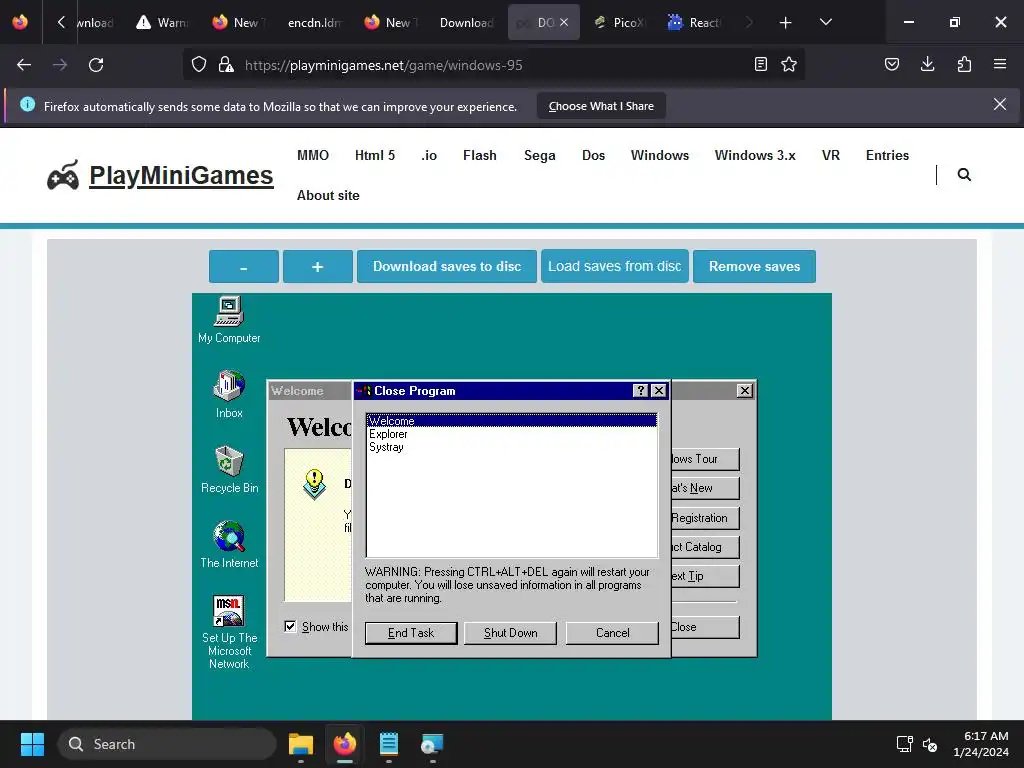Open tracking protection shield icon

[x=199, y=65]
